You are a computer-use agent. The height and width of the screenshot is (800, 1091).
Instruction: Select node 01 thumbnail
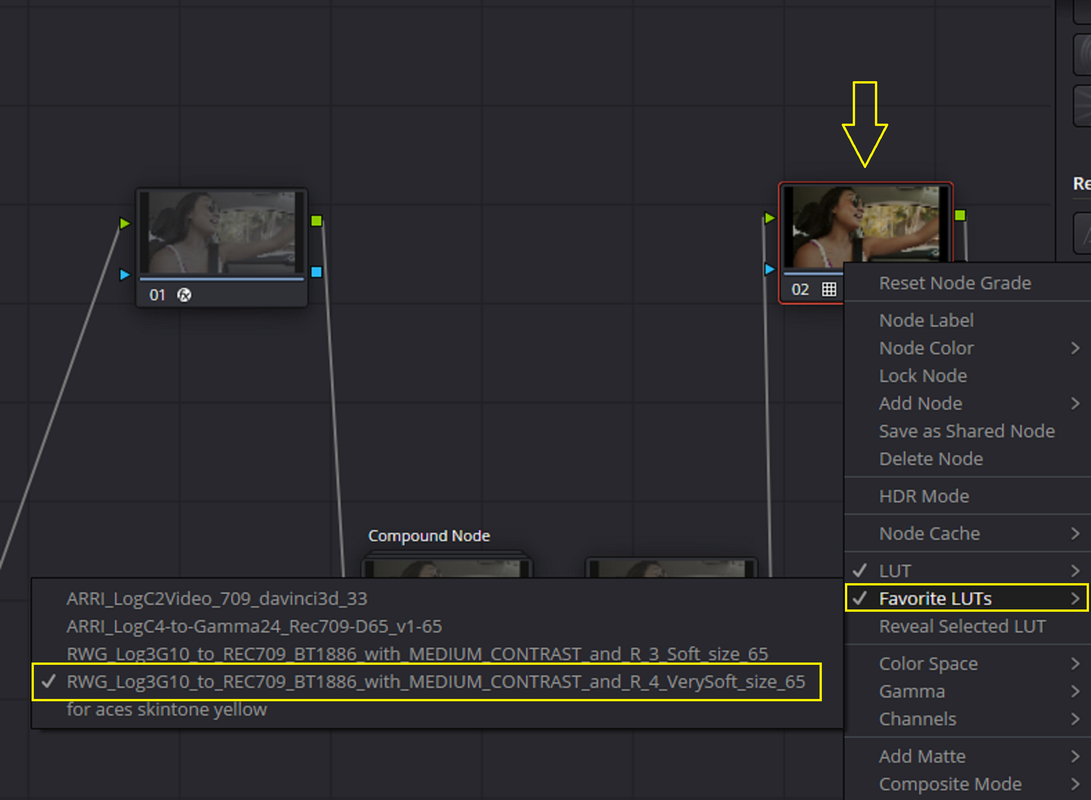click(x=221, y=232)
